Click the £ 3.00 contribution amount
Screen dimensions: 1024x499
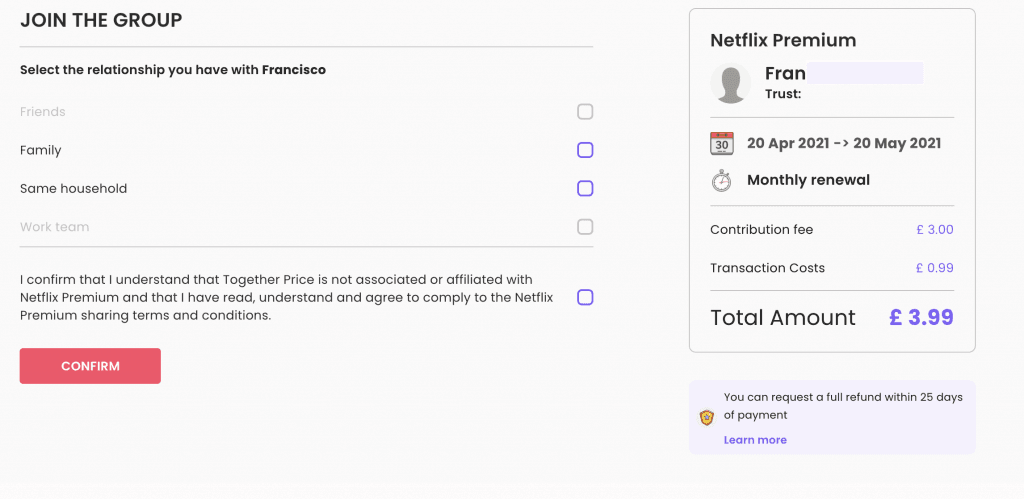935,230
